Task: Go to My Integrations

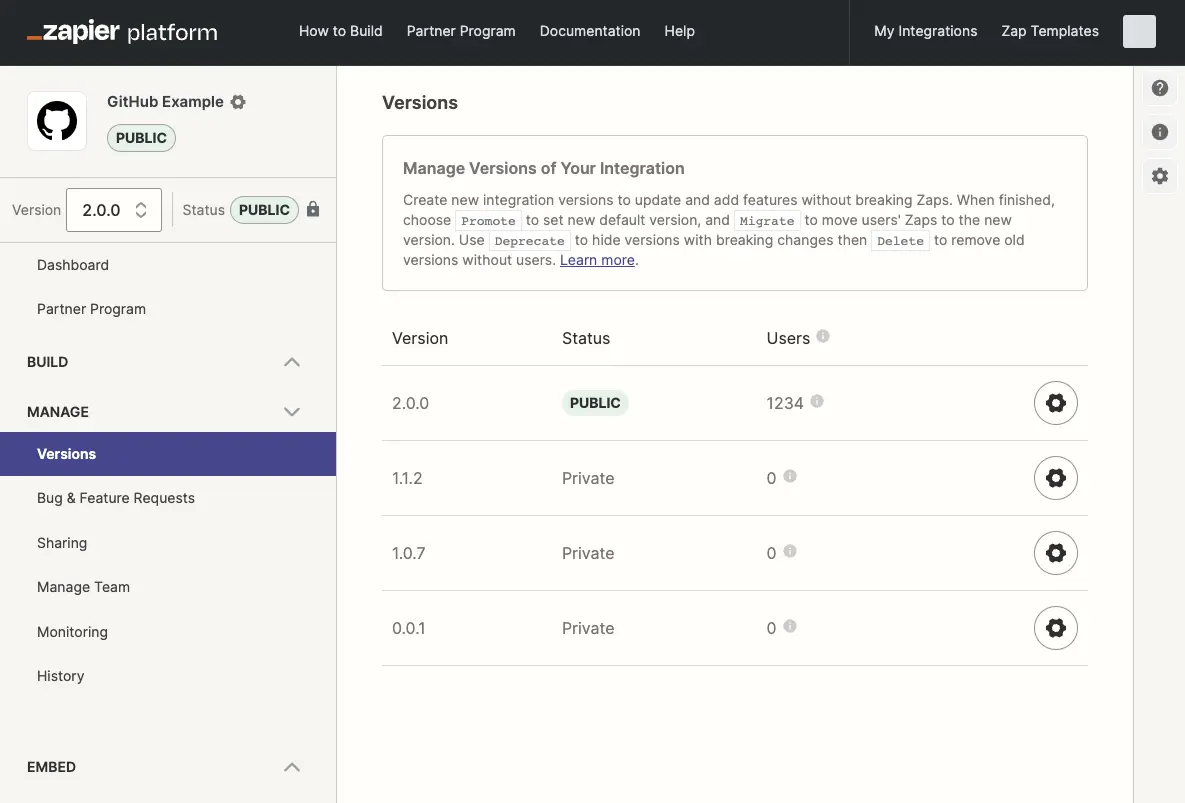Action: 925,31
